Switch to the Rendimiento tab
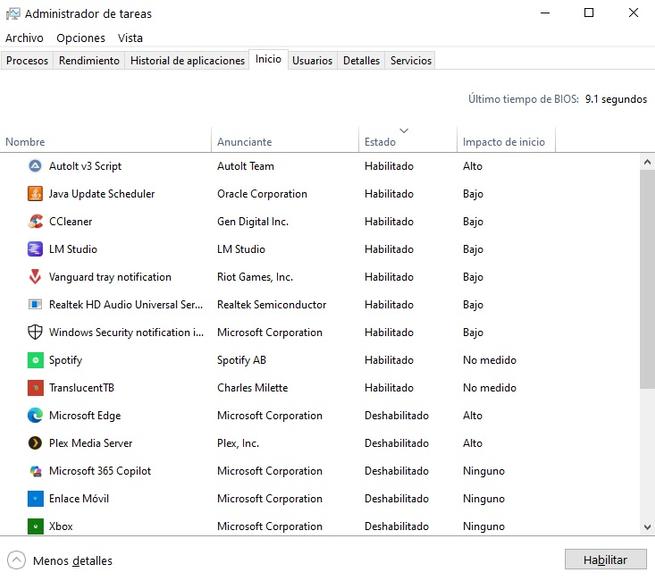This screenshot has height=581, width=655. click(x=89, y=61)
